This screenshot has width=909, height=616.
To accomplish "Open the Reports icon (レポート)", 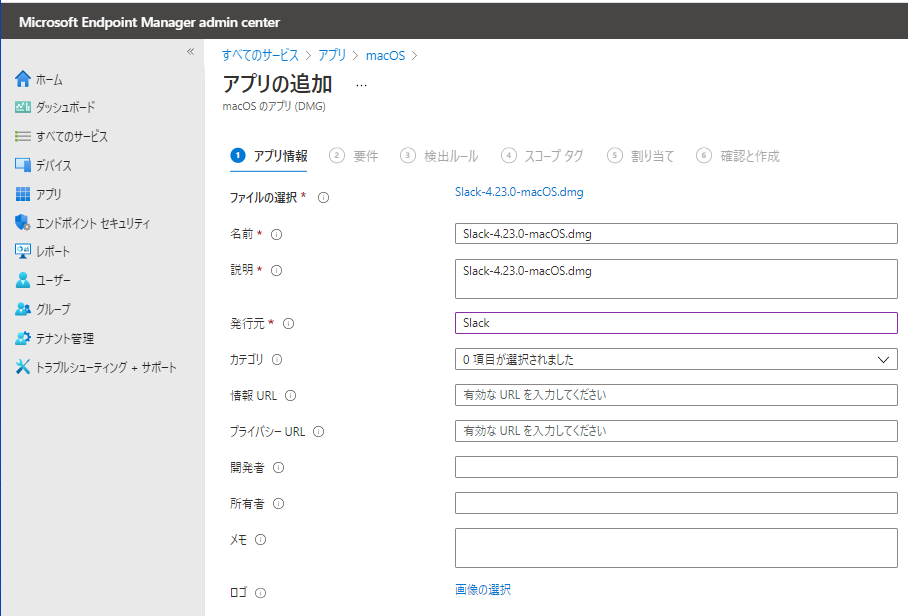I will point(23,251).
